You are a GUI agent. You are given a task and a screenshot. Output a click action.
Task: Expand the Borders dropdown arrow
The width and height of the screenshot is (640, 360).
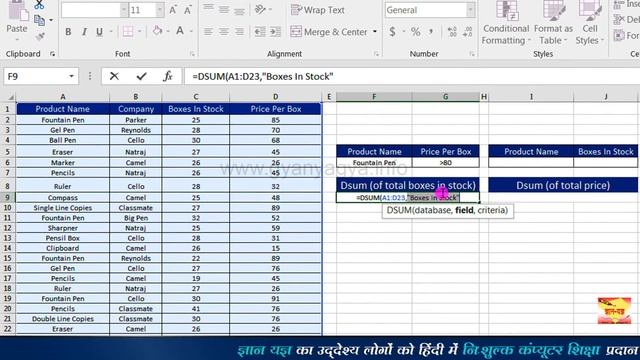[139, 31]
